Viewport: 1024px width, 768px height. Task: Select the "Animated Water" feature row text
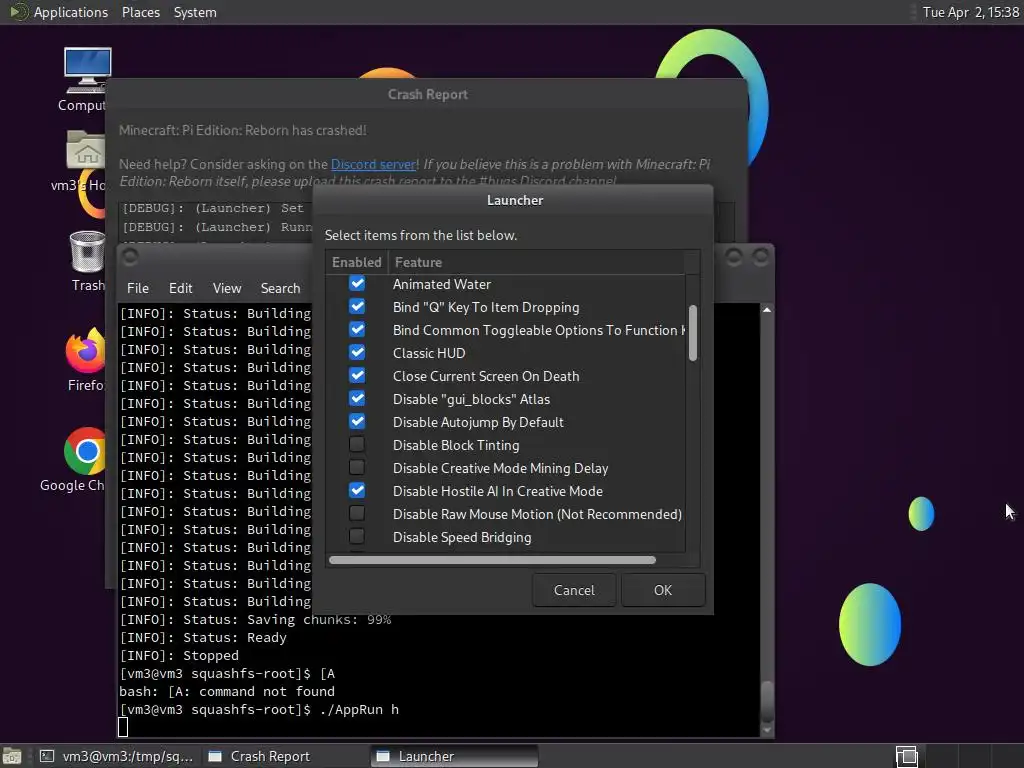(x=441, y=284)
